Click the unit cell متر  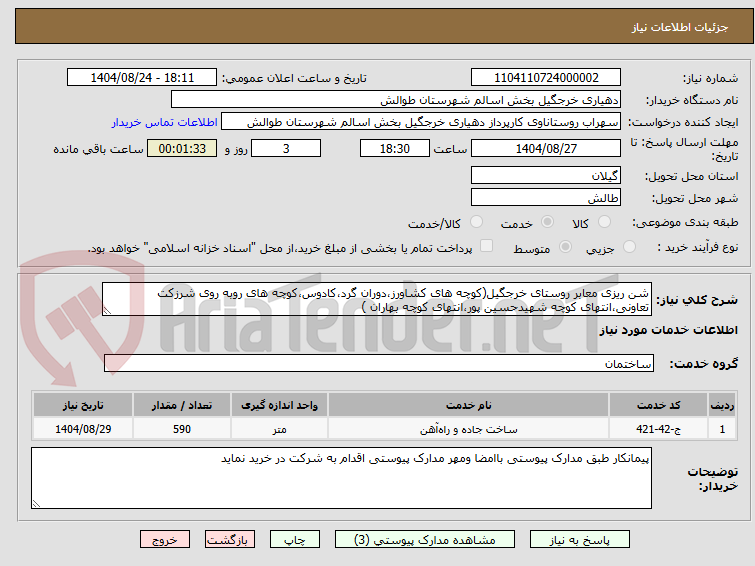point(279,429)
